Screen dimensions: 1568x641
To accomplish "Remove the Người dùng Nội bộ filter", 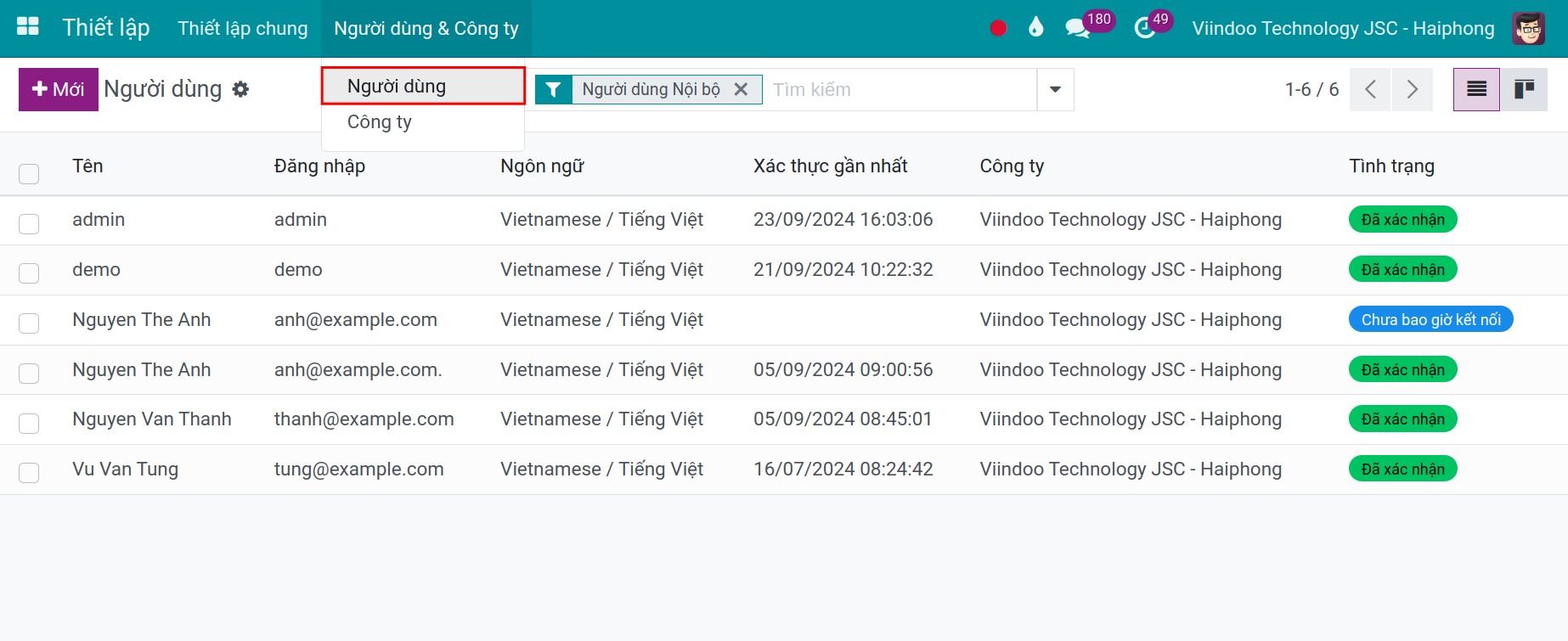I will tap(741, 89).
